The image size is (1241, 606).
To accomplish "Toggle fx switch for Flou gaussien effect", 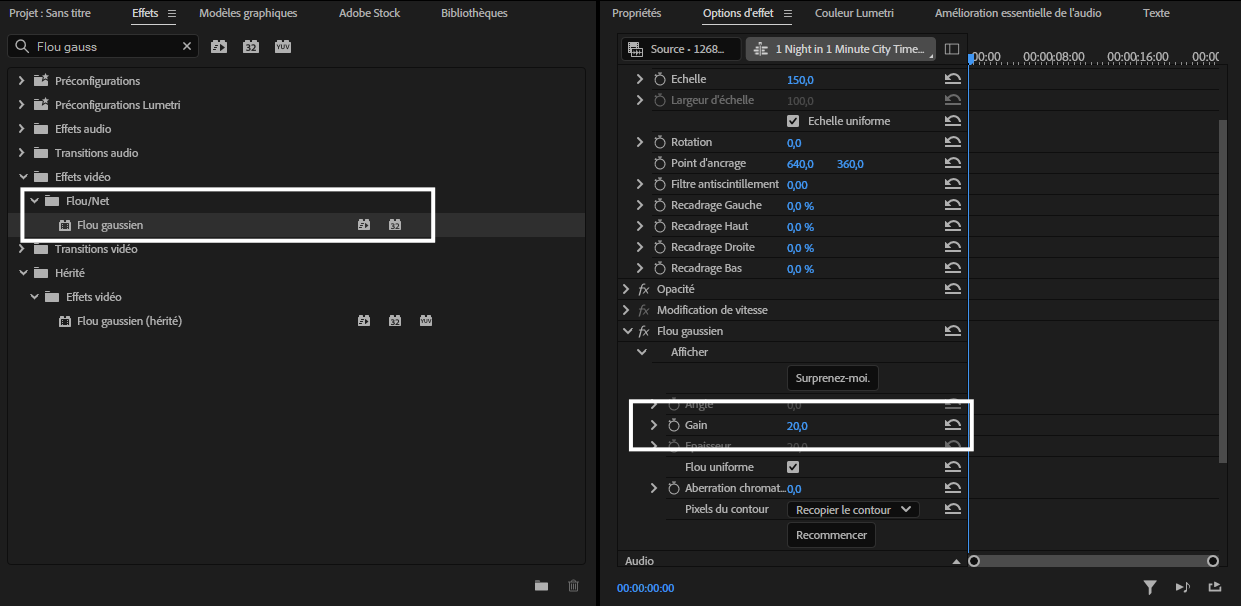I will point(643,331).
